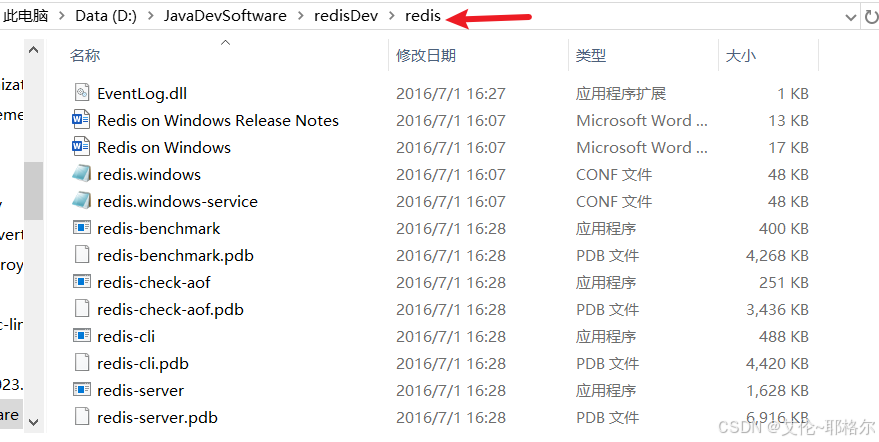
Task: Expand the chevron after Data (D:) breadcrumb
Action: pos(150,16)
